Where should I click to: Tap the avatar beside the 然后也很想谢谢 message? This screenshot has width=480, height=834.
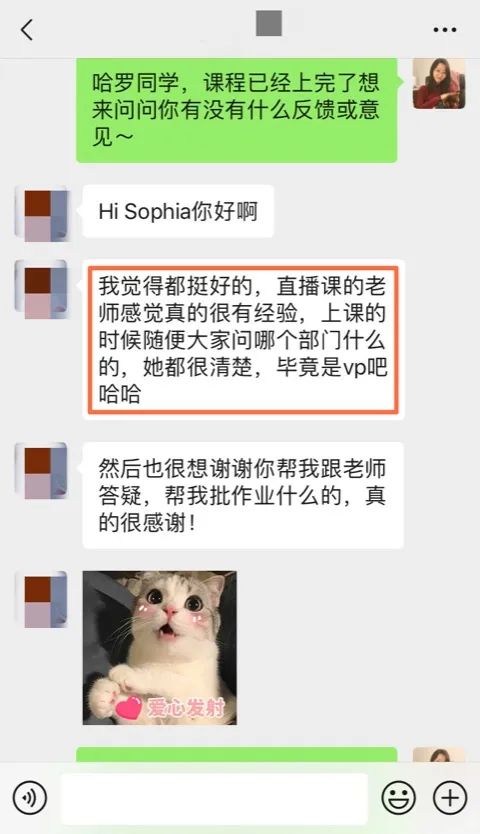tap(42, 471)
